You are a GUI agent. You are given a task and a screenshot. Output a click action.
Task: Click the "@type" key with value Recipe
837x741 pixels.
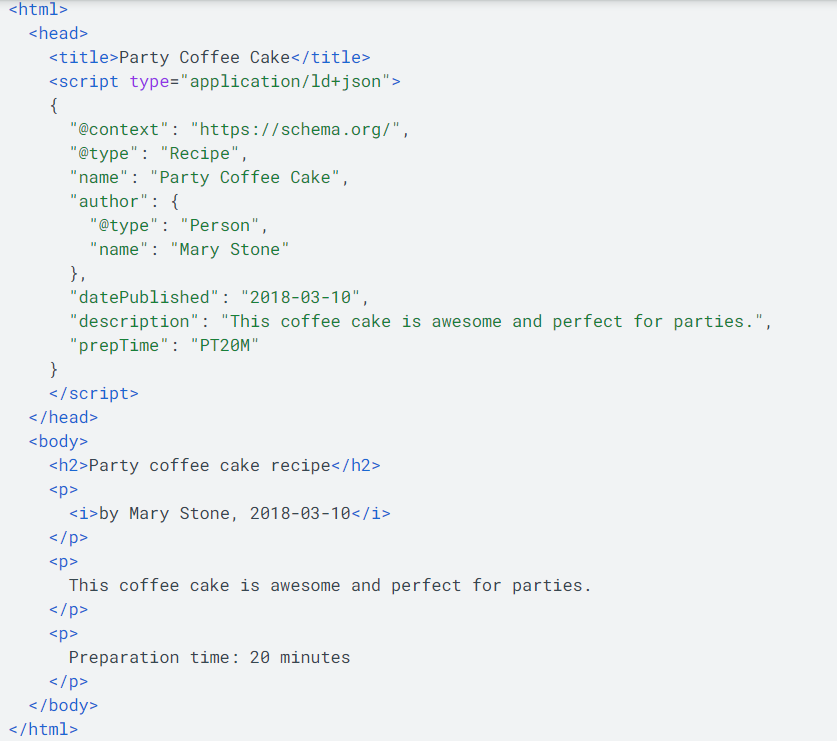100,153
